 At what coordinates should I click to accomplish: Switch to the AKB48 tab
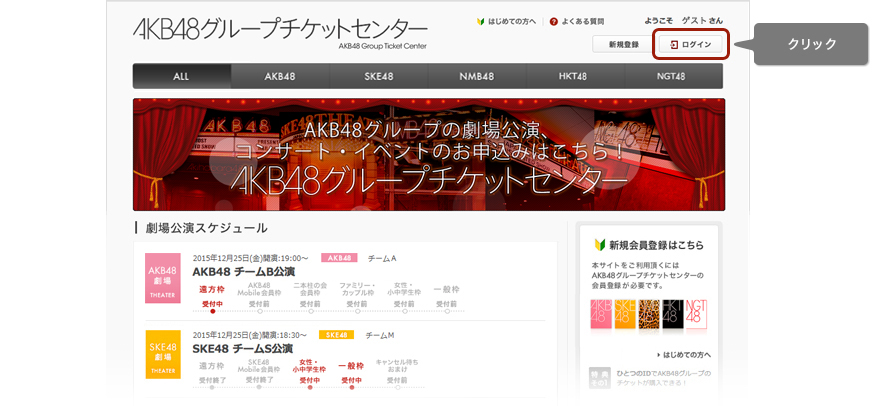point(280,76)
